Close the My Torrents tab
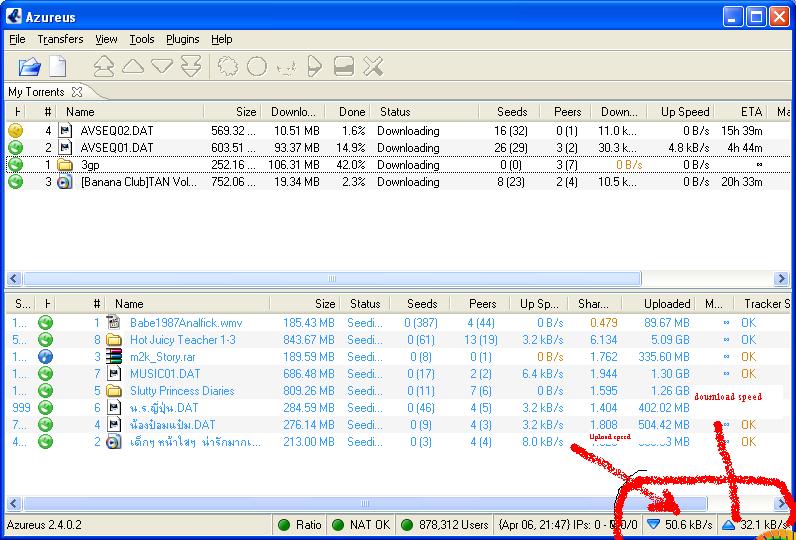The image size is (796, 540). [x=77, y=92]
